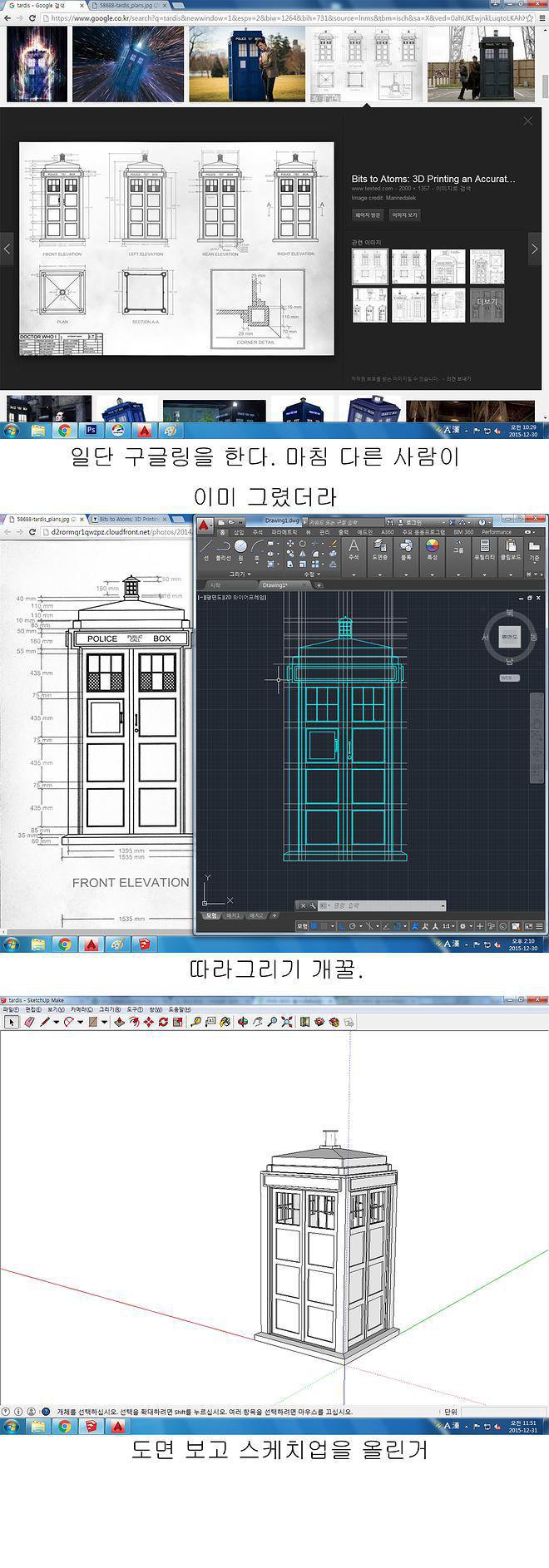The height and width of the screenshot is (1568, 549).
Task: Click the SketchUp Zoom Extents tool
Action: (287, 1022)
